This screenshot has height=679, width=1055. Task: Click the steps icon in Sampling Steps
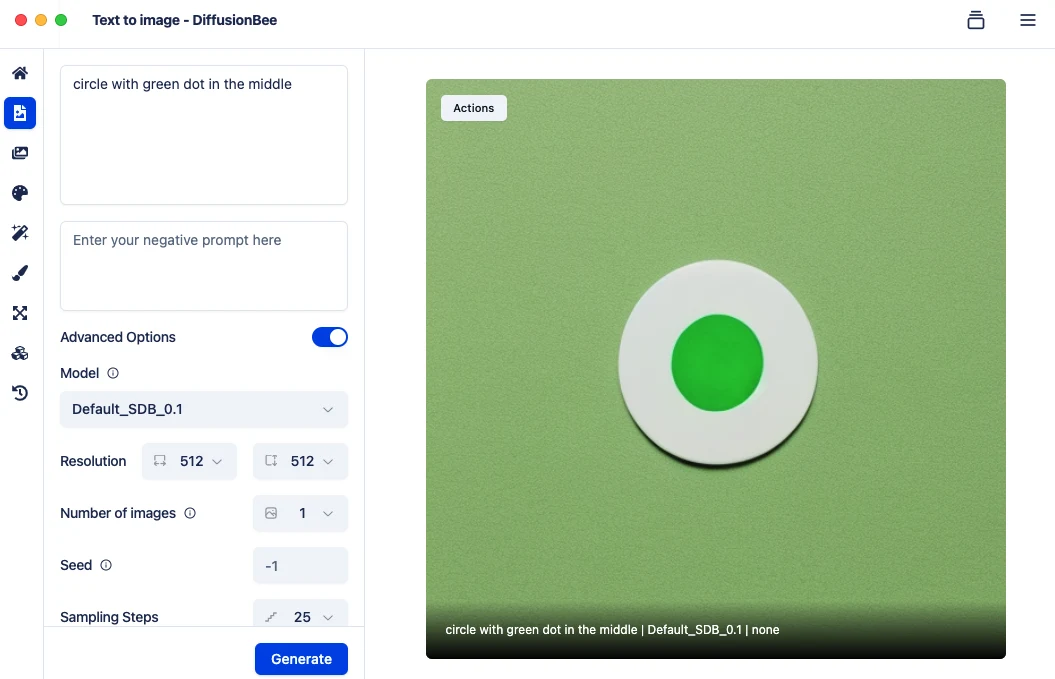click(271, 617)
